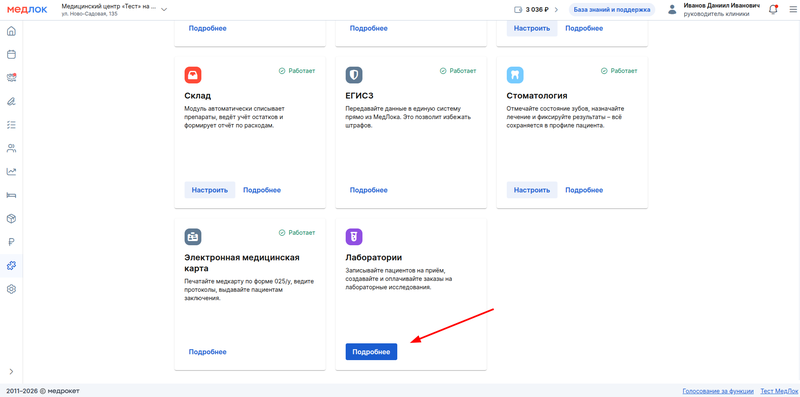Click Работает status on Стоматология card

[x=619, y=71]
